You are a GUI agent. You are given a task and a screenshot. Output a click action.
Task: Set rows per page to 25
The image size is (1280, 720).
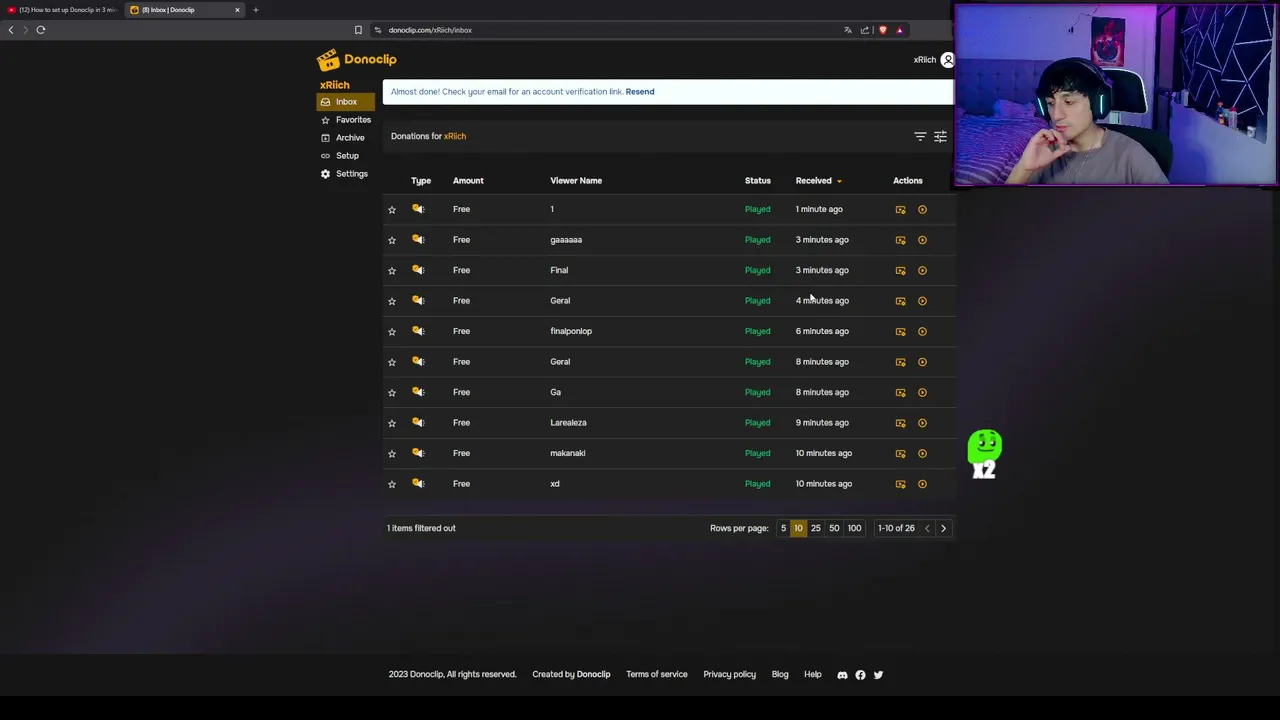click(x=815, y=528)
